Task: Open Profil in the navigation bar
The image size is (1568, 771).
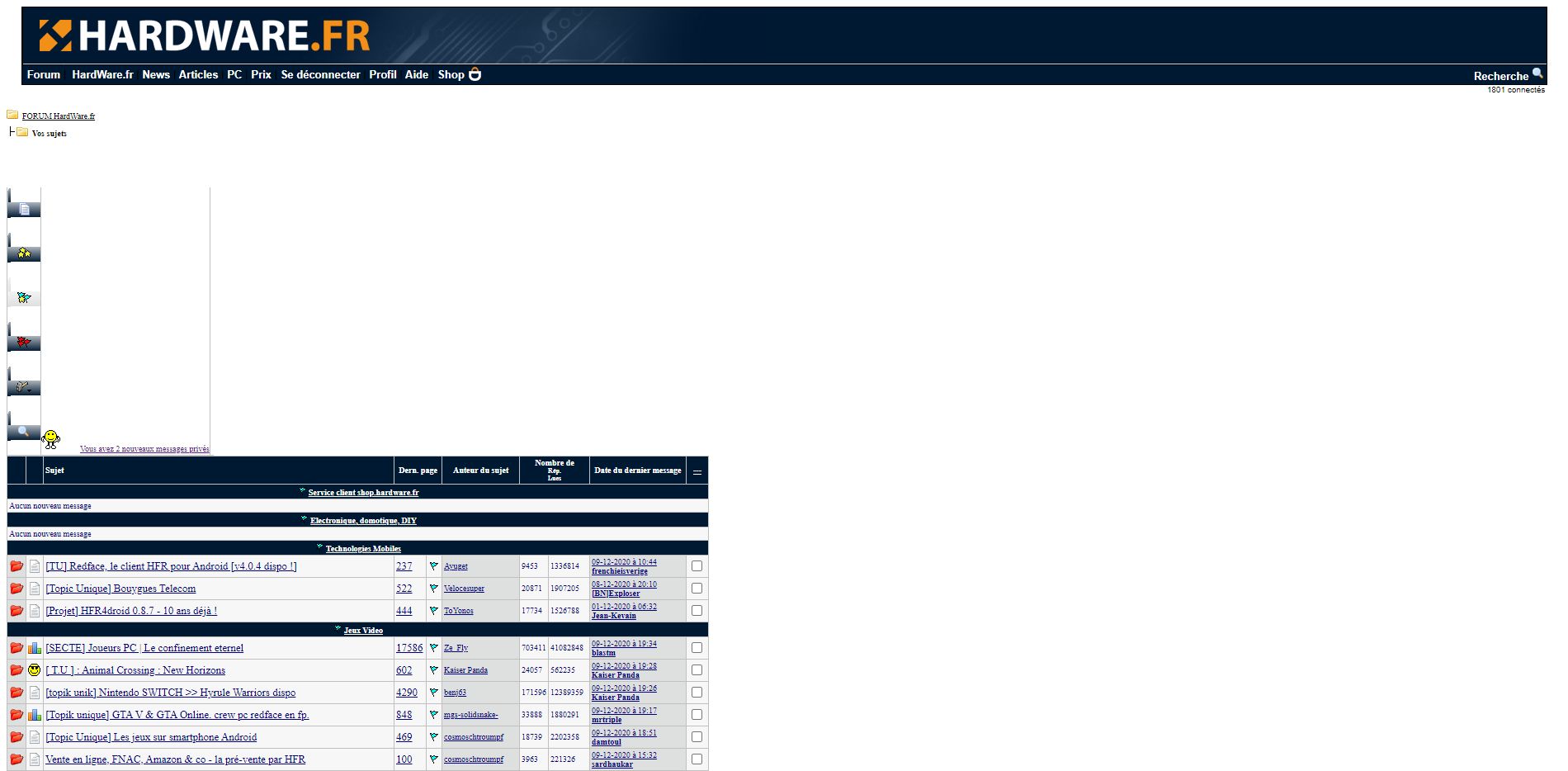Action: 383,74
